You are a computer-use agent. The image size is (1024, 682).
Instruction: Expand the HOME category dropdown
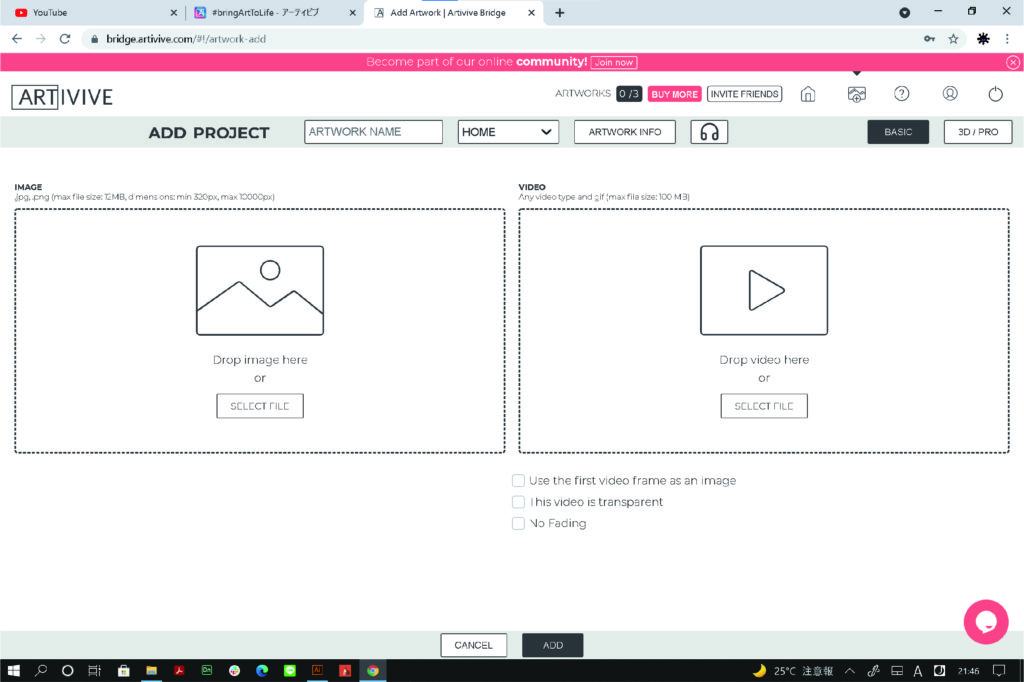click(x=508, y=132)
